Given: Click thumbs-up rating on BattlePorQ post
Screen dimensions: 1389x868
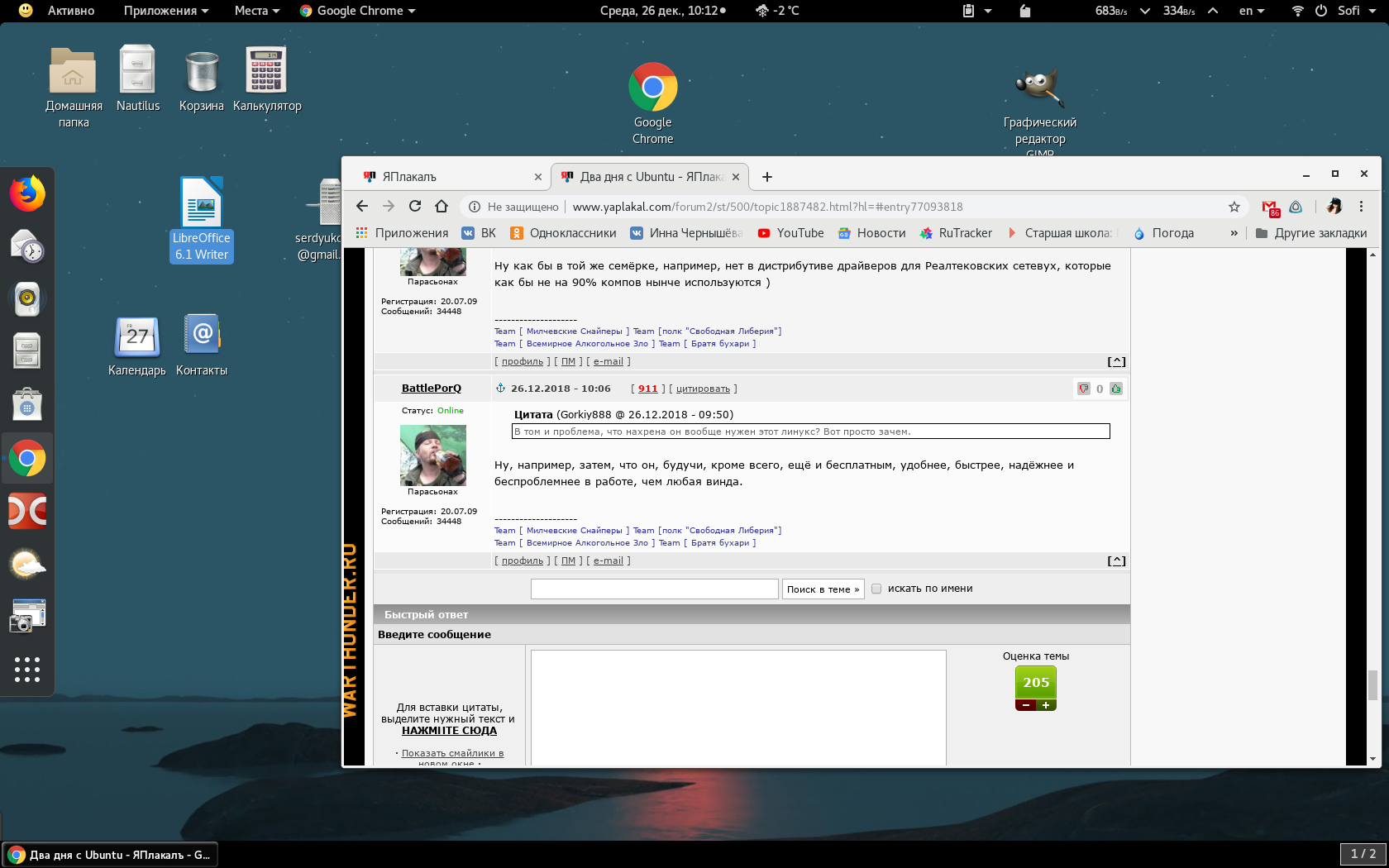Looking at the screenshot, I should tap(1116, 389).
